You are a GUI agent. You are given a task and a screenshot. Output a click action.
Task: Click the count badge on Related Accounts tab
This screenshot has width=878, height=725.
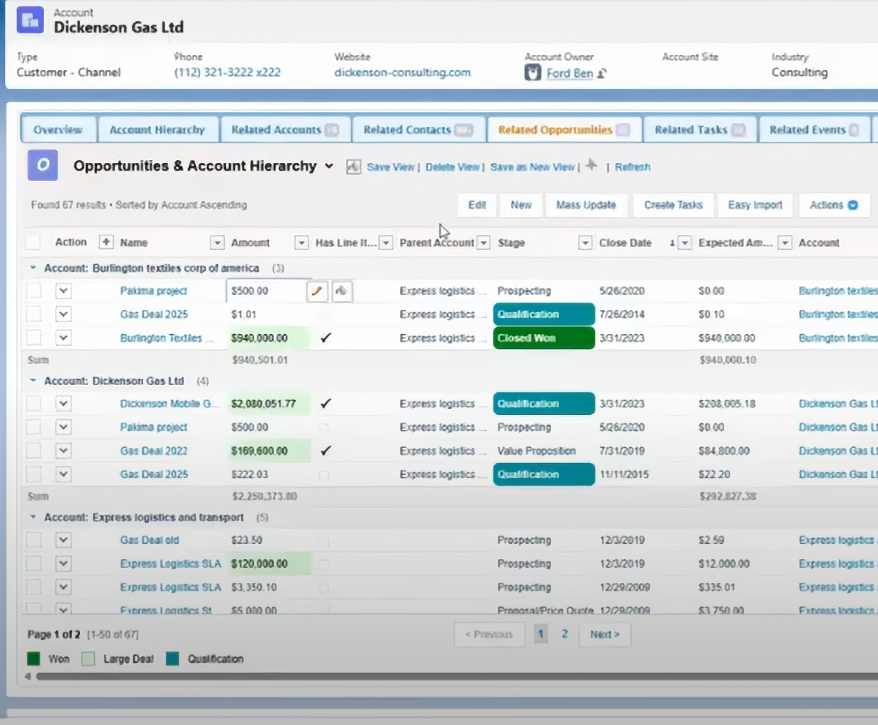click(331, 130)
